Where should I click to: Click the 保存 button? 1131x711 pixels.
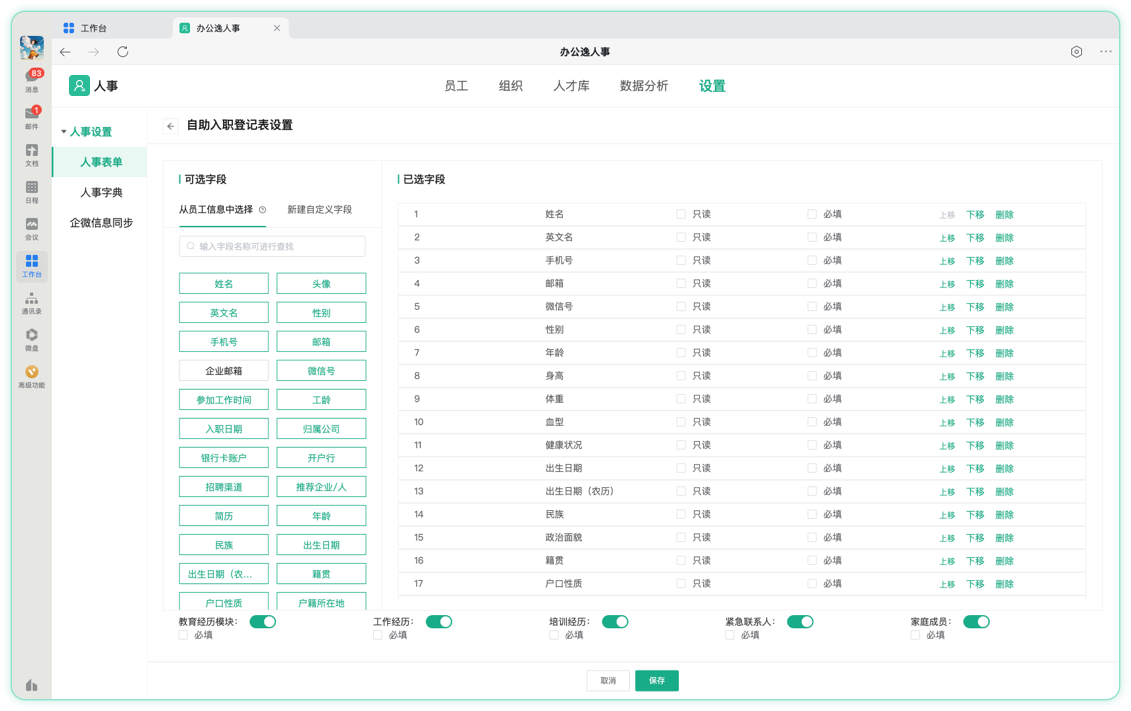pos(656,681)
